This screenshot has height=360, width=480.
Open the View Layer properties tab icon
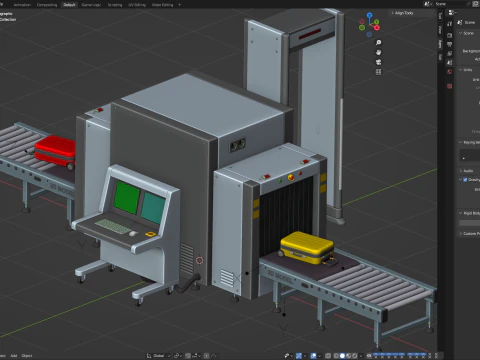(450, 53)
